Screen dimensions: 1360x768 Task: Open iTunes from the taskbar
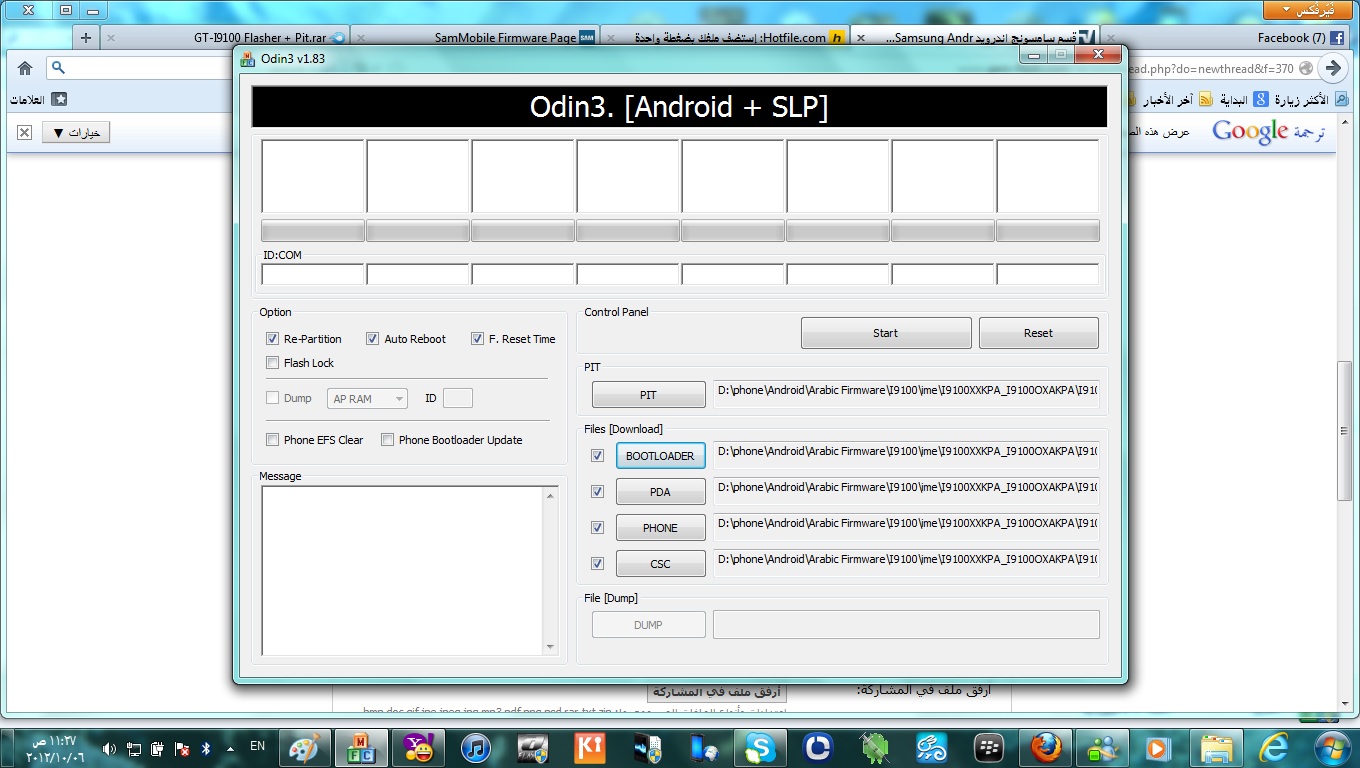click(475, 747)
